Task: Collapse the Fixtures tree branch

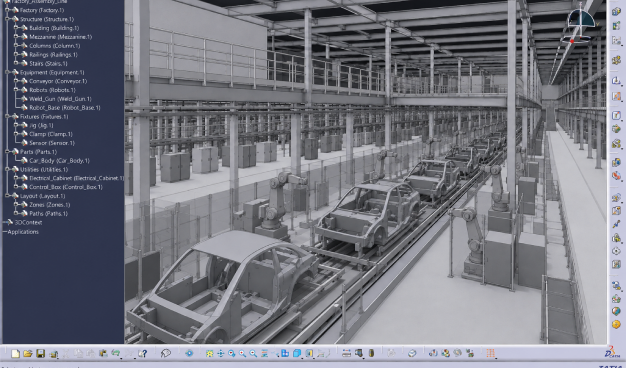Action: 7,117
